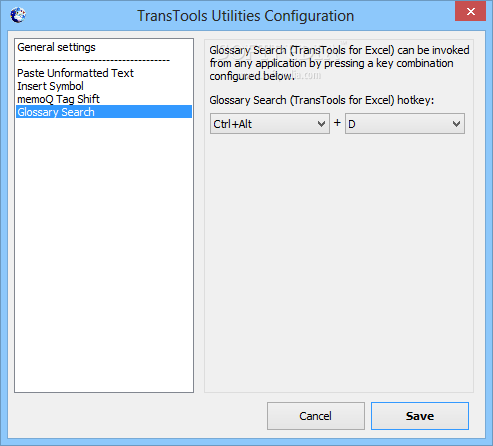Click the Glossary Search hotkey label

tap(322, 100)
